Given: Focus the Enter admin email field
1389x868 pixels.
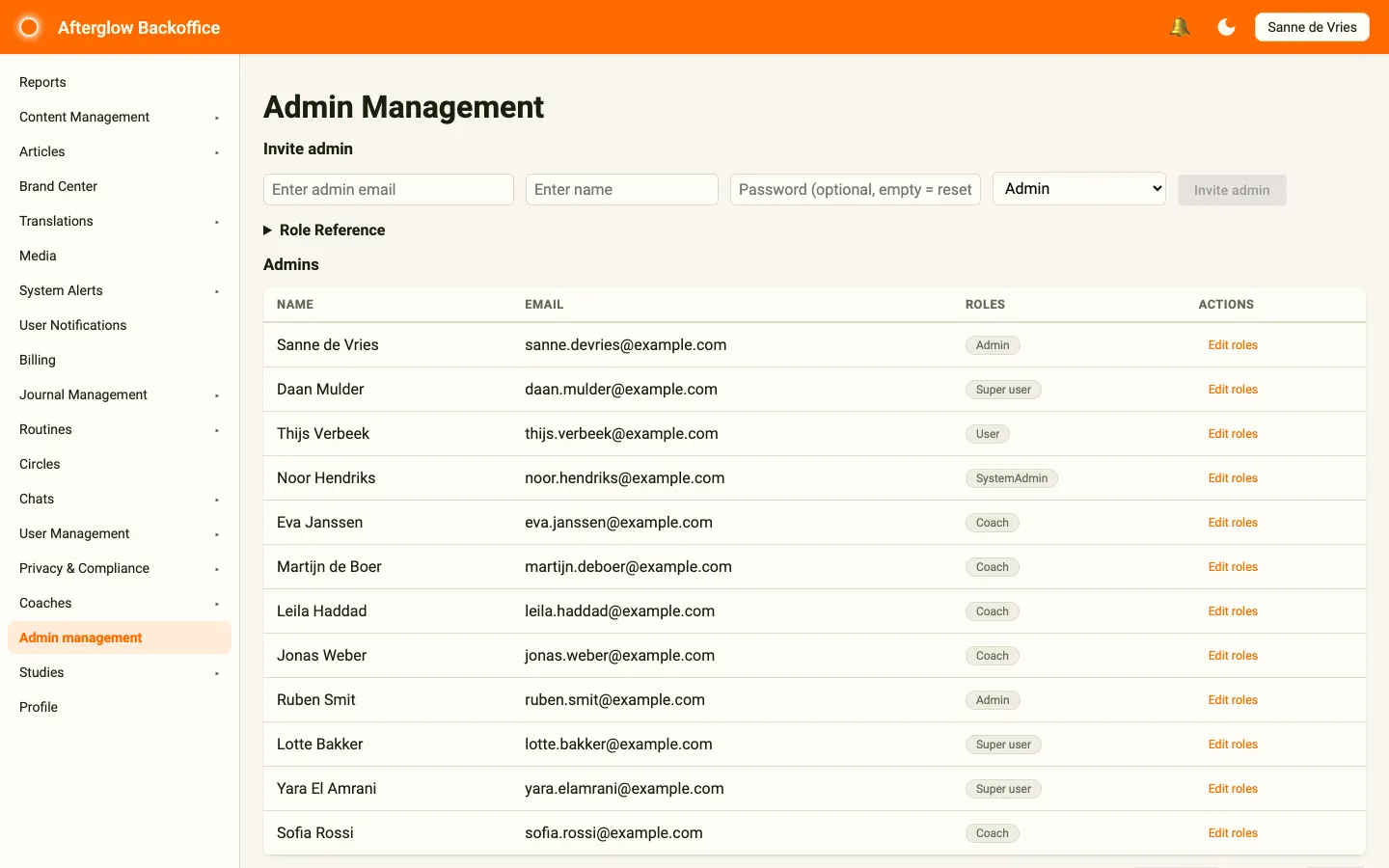Looking at the screenshot, I should (x=389, y=189).
